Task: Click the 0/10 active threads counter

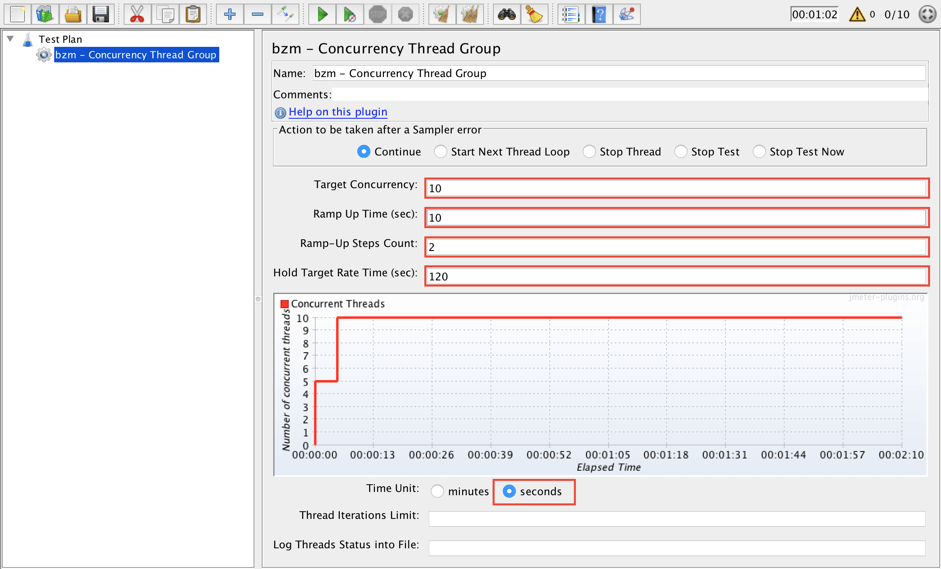Action: (897, 14)
